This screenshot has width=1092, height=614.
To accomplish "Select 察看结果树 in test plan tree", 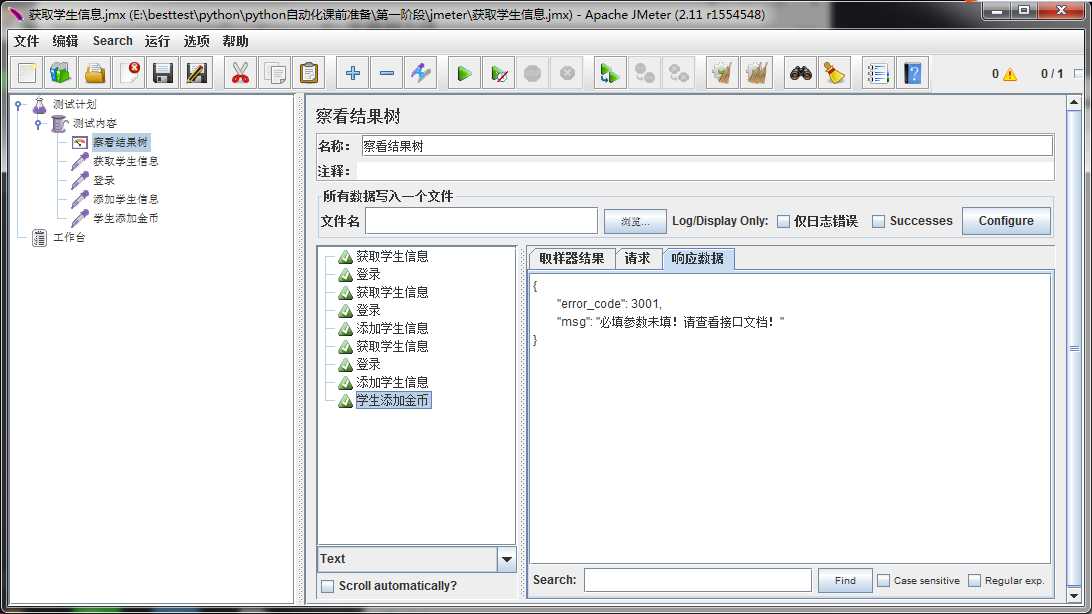I will pos(120,142).
